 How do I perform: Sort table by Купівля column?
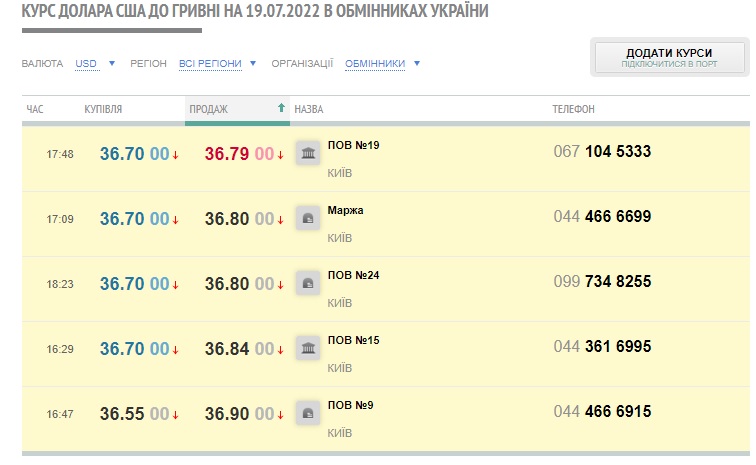point(103,109)
